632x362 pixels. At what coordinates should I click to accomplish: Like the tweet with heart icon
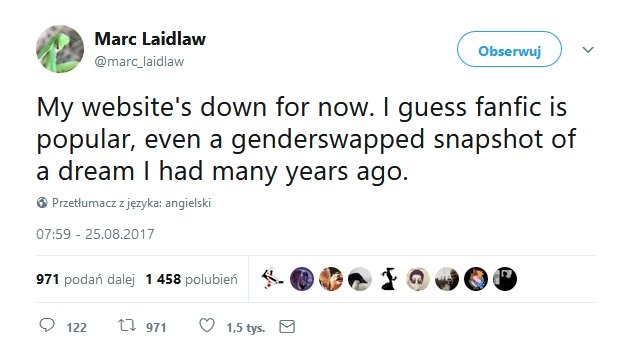pos(207,325)
